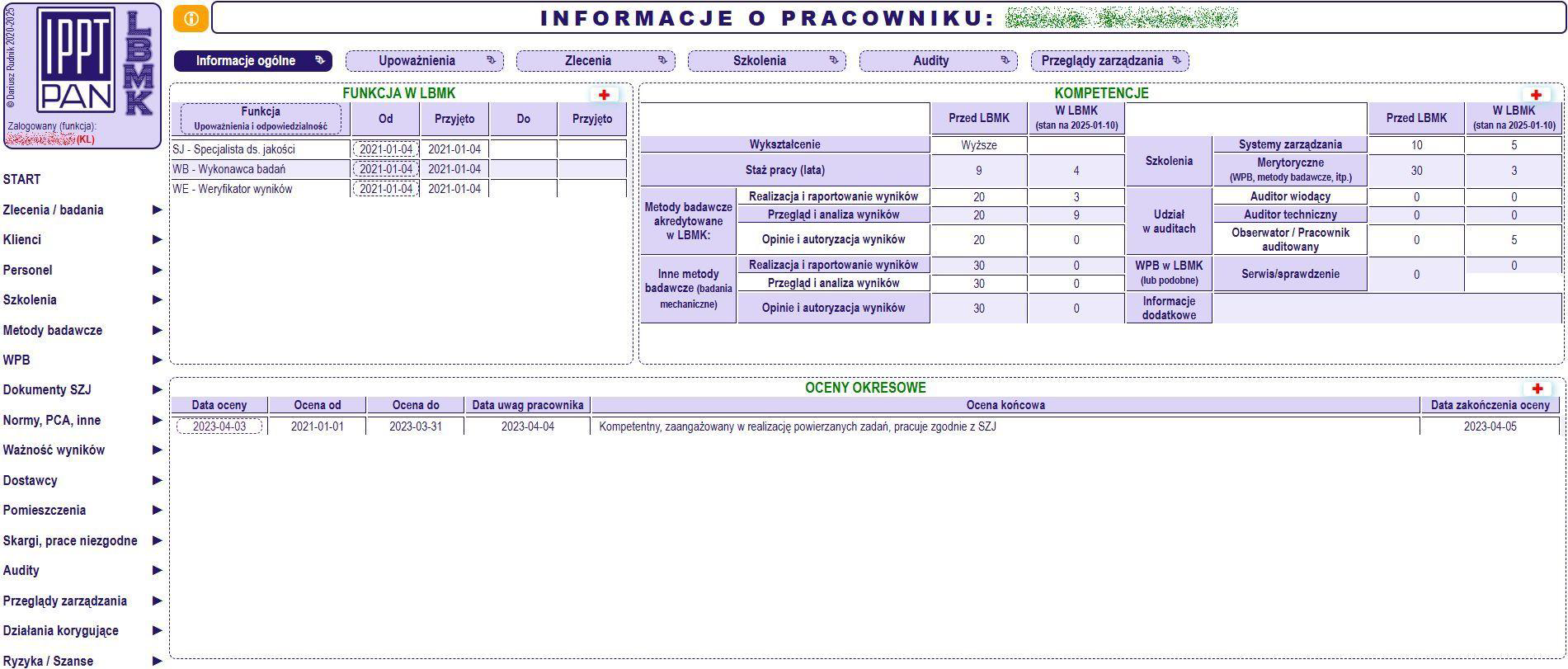Click the INFORMACJE O PRACOWNIKU title bar
Screen dimensions: 1568x669
[888, 18]
